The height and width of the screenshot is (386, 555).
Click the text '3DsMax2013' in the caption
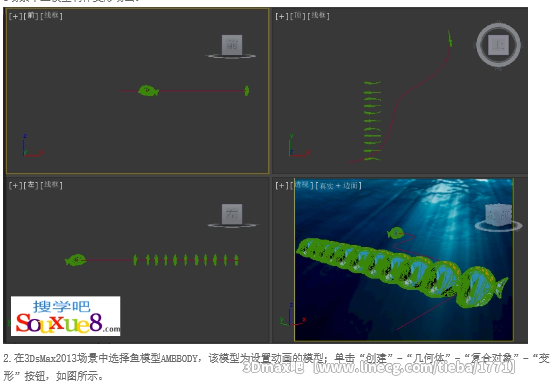coord(51,359)
